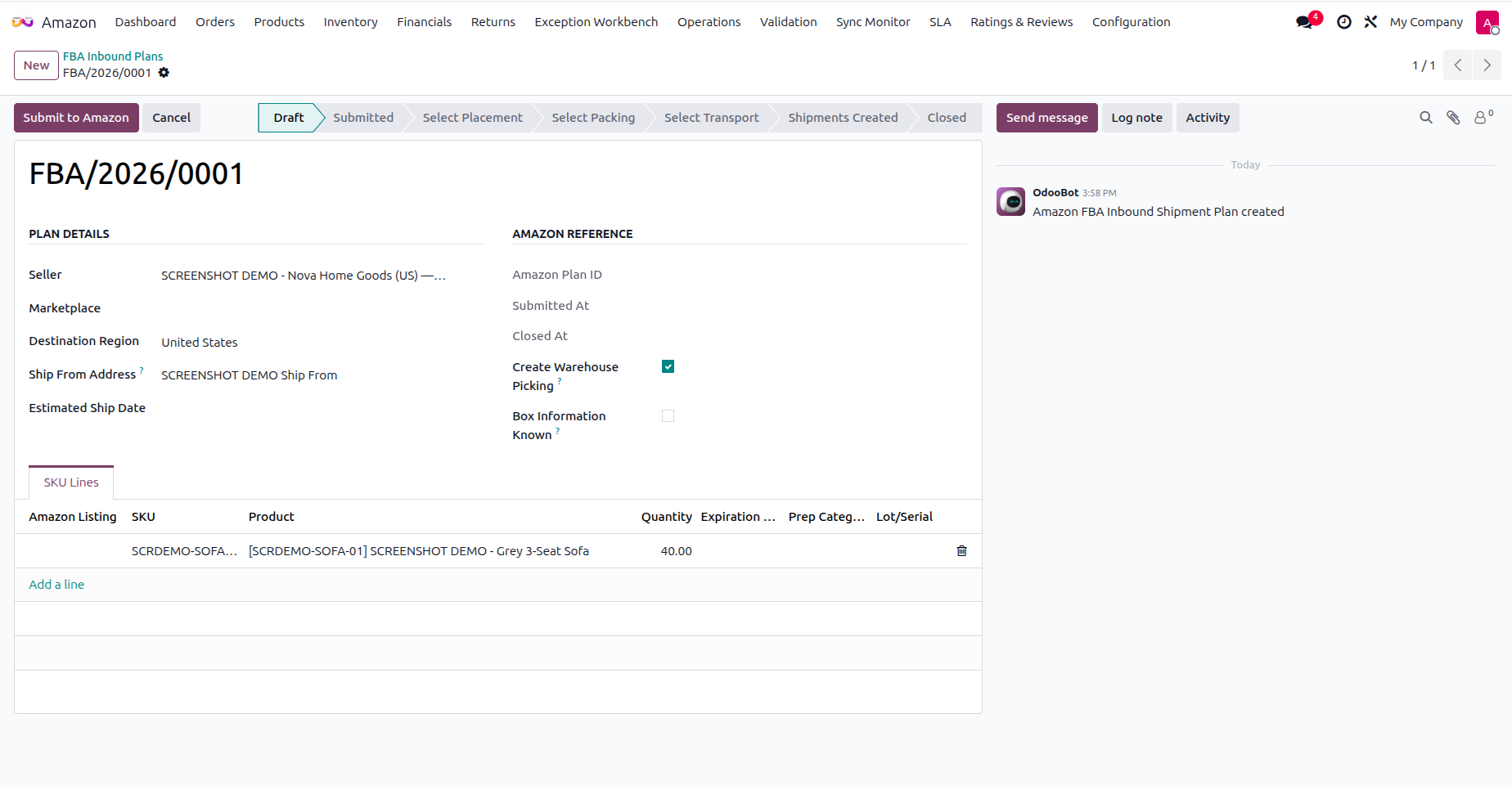Select the SKU Lines tab
Image resolution: width=1512 pixels, height=785 pixels.
coord(71,482)
